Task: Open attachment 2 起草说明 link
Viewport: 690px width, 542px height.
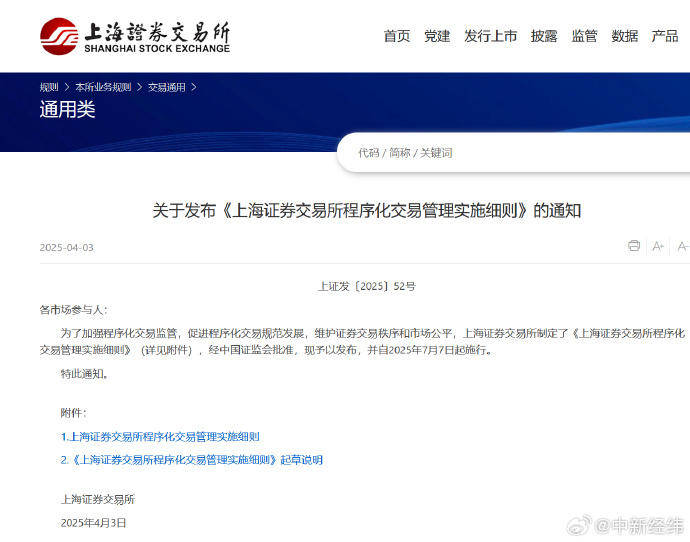Action: [192, 460]
